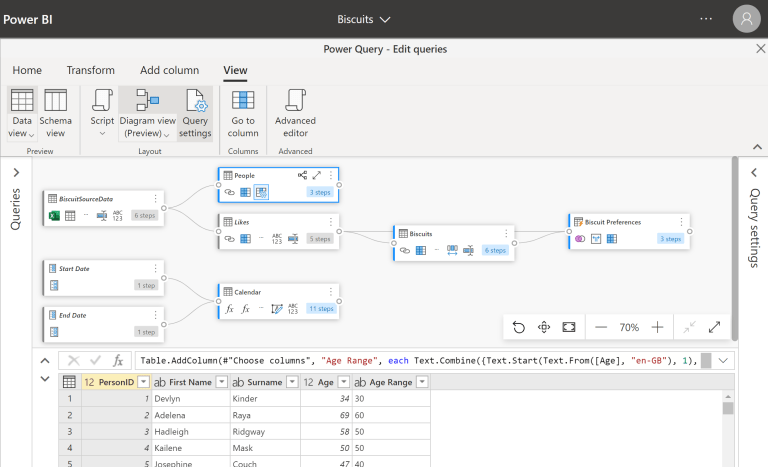Activate the pan/auto-arrange diagram control
Screen dimensions: 768x467
[544, 327]
